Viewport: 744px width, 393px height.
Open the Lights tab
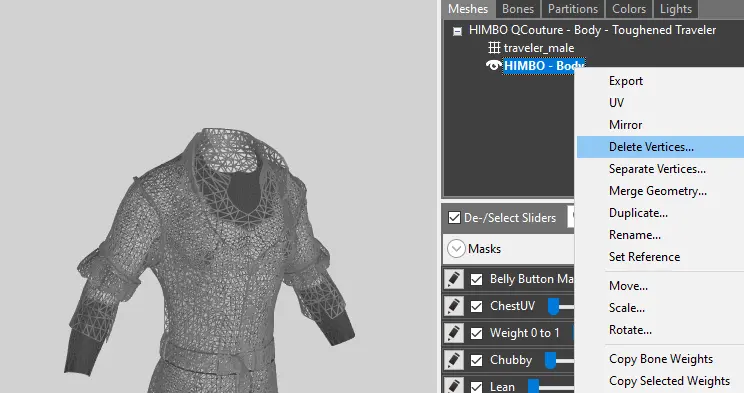pos(676,9)
